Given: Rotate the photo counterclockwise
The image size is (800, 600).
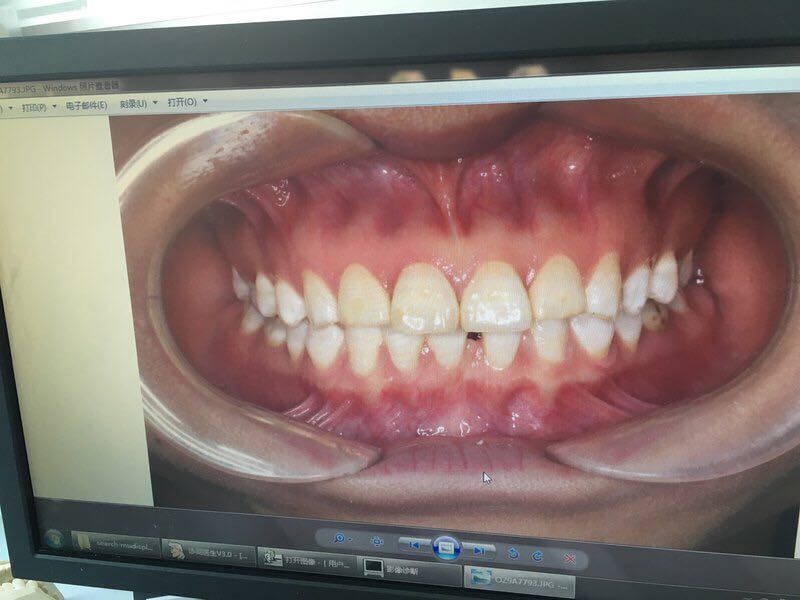Looking at the screenshot, I should coord(513,554).
